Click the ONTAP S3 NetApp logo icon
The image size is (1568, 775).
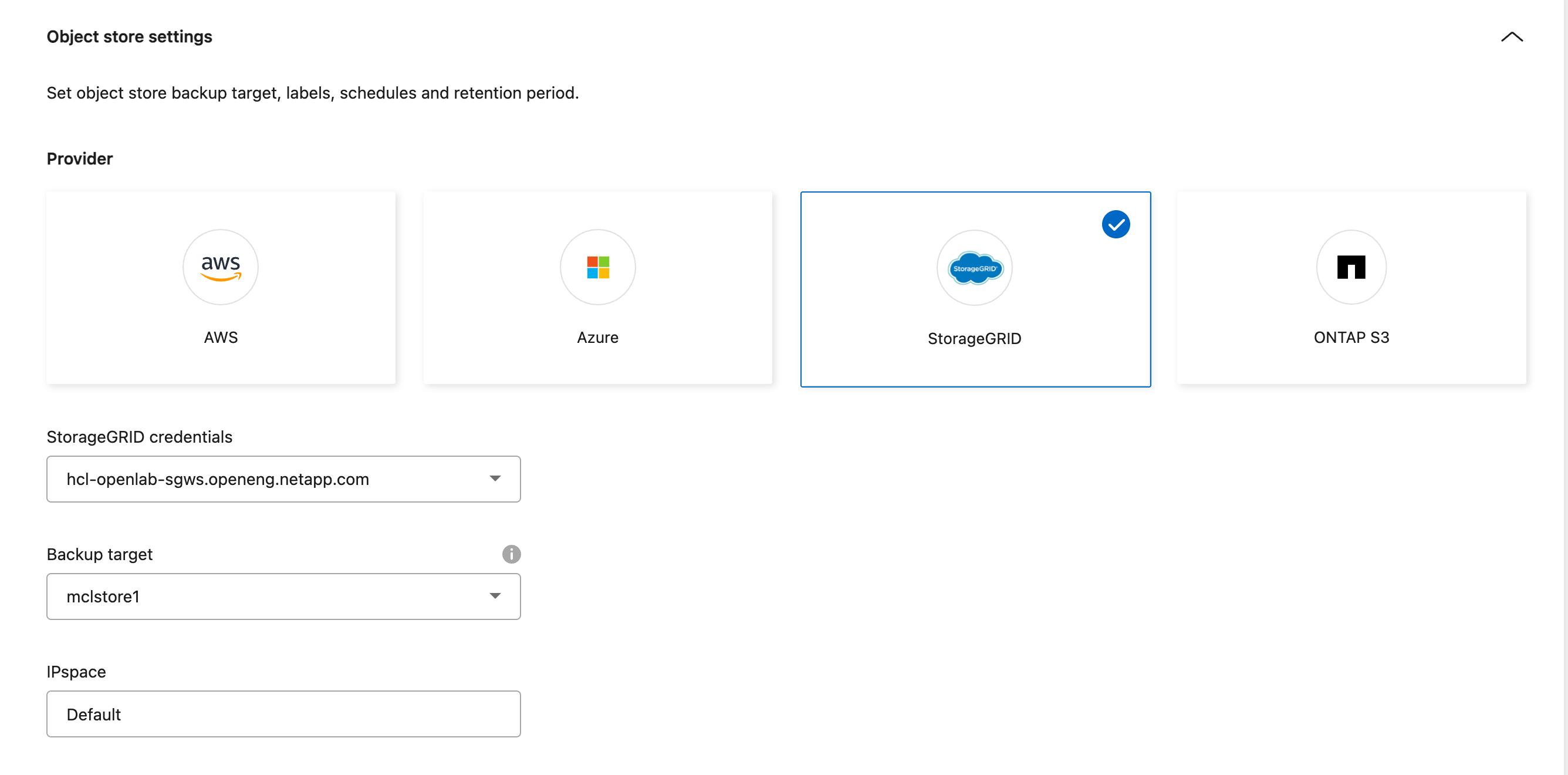1351,267
